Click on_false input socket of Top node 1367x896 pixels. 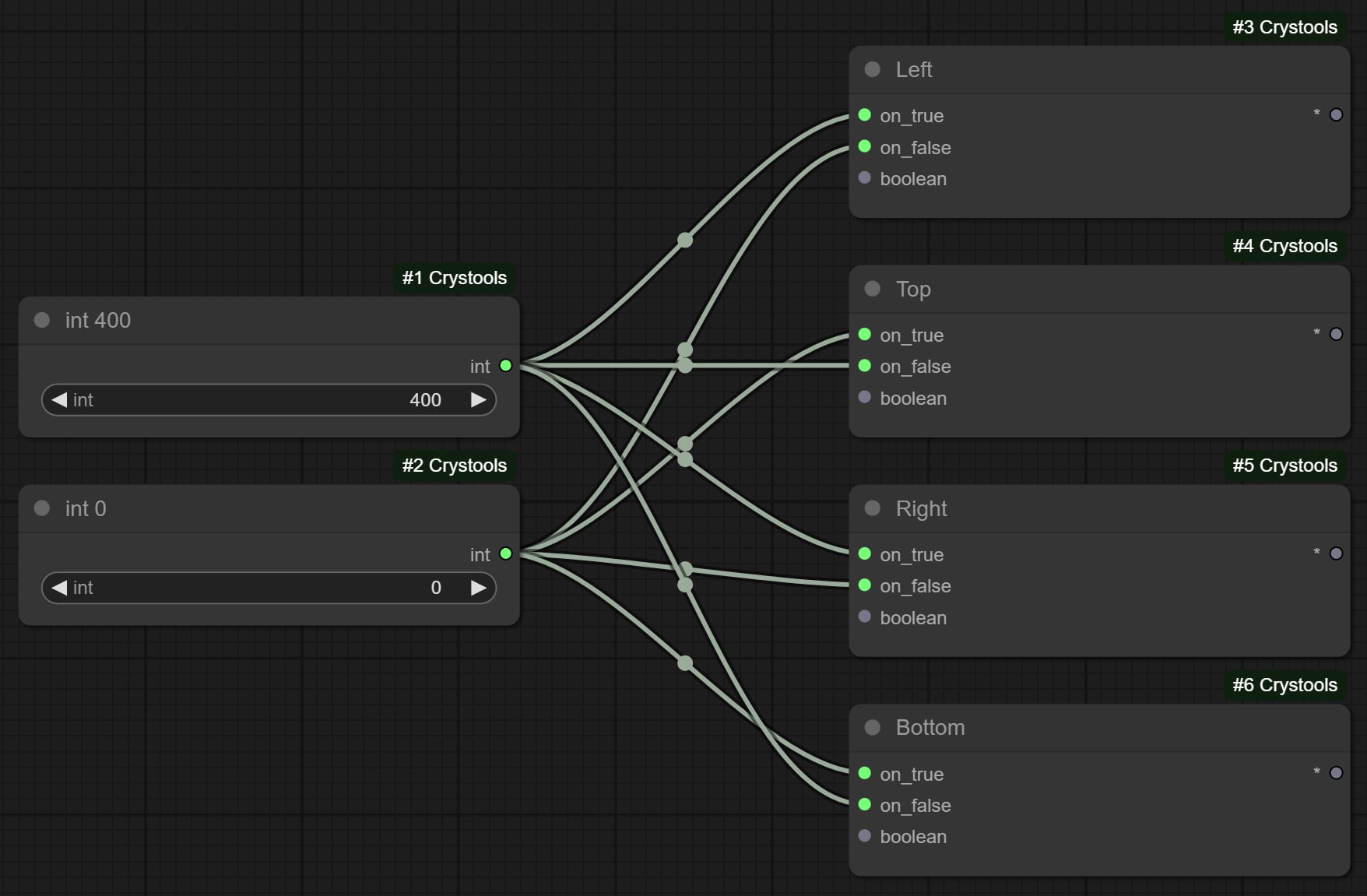tap(864, 366)
